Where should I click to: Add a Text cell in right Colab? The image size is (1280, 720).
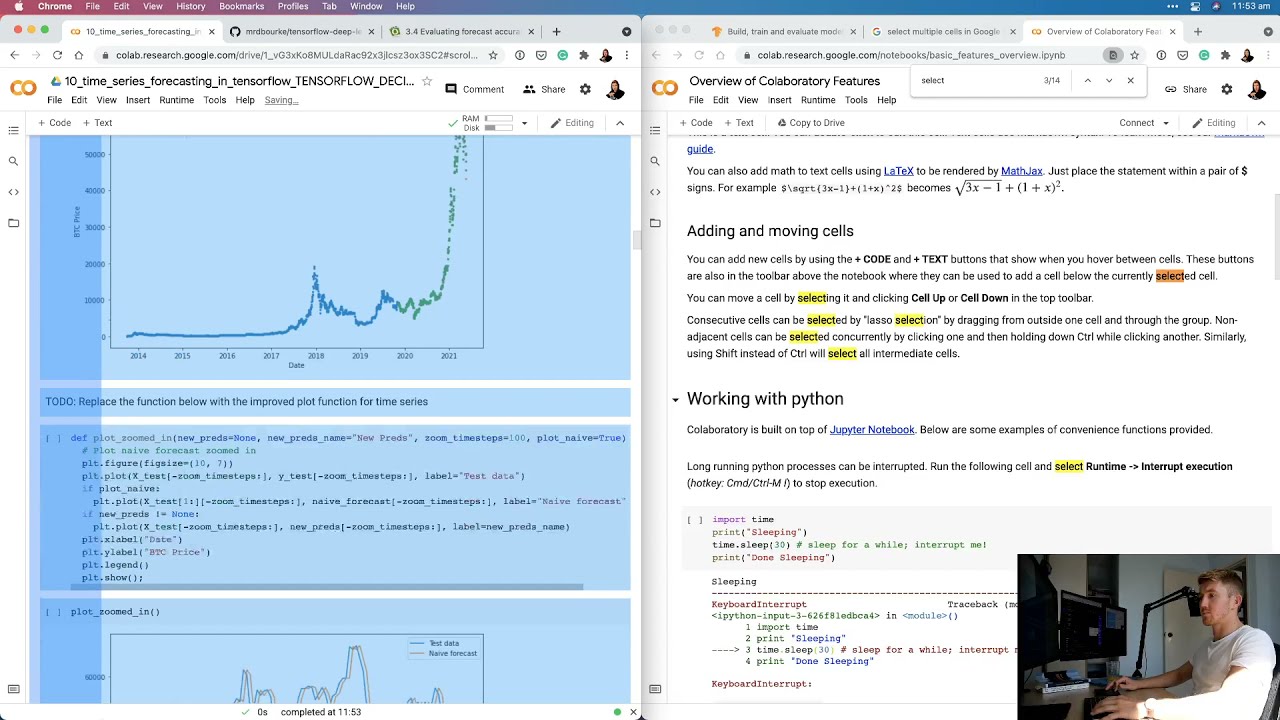[x=738, y=123]
